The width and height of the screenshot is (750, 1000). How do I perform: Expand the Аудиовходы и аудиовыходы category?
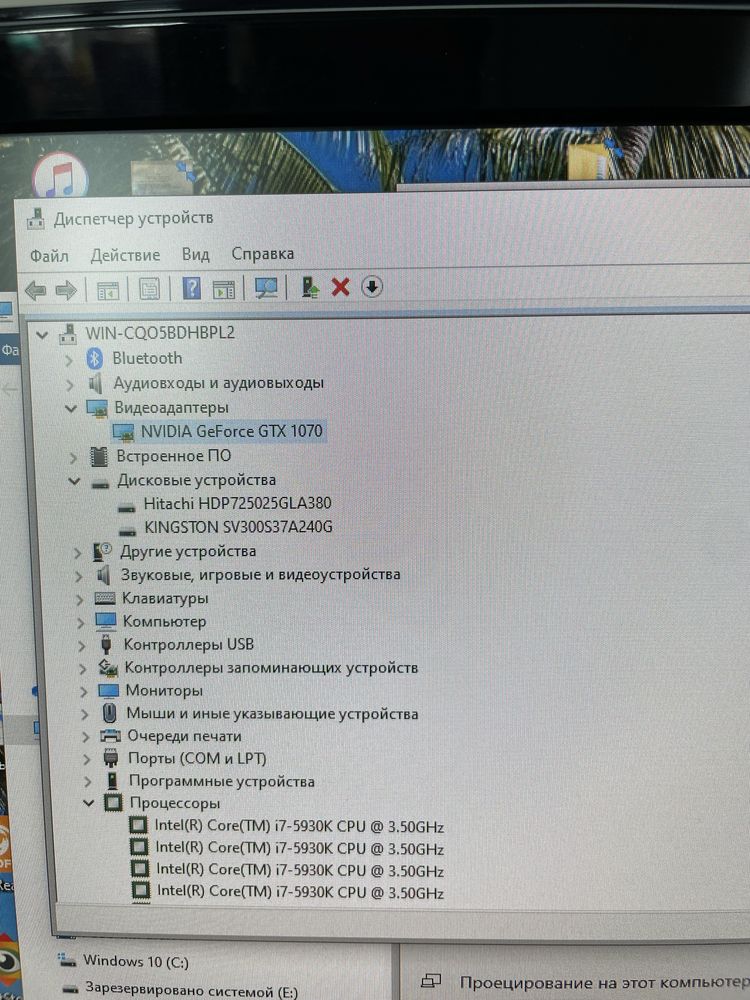pos(70,385)
